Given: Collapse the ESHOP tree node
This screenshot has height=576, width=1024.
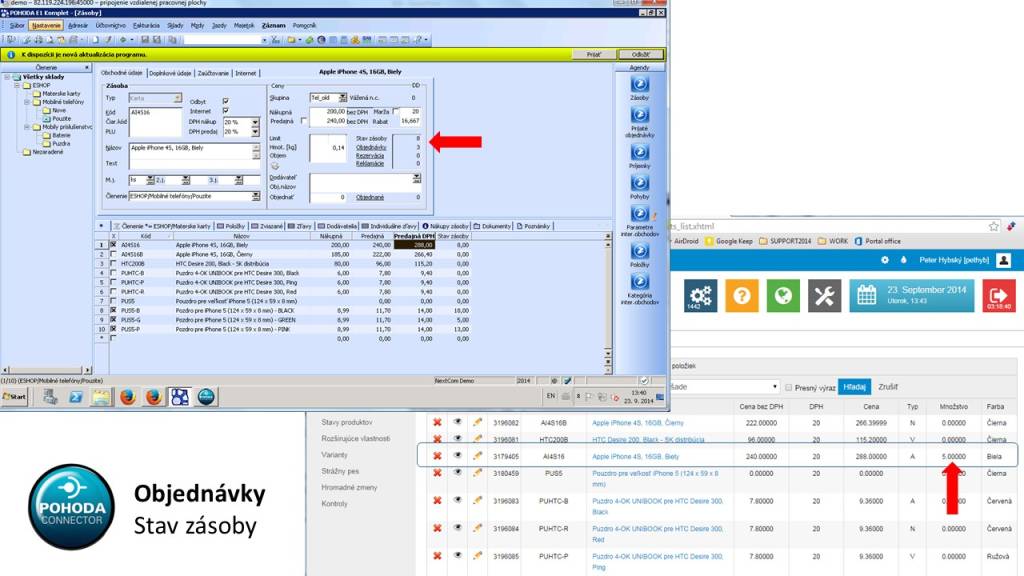Looking at the screenshot, I should (x=18, y=86).
